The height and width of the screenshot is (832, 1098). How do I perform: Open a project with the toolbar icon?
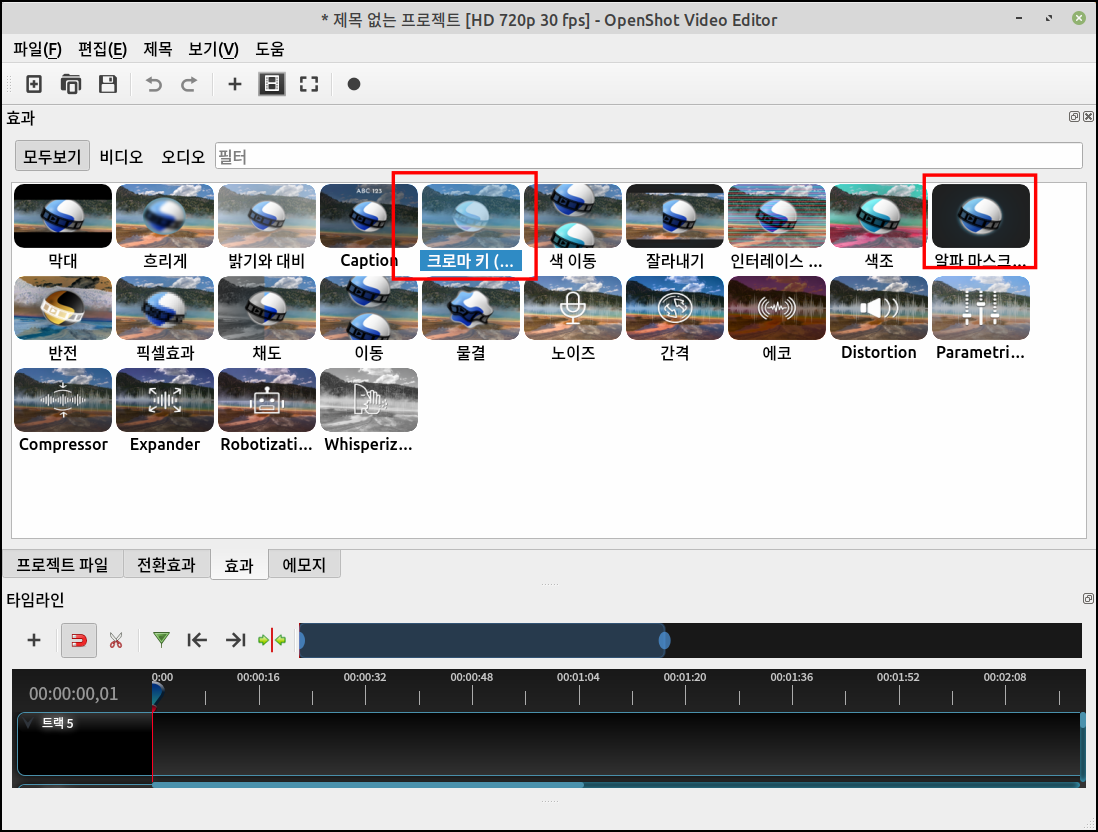(71, 84)
